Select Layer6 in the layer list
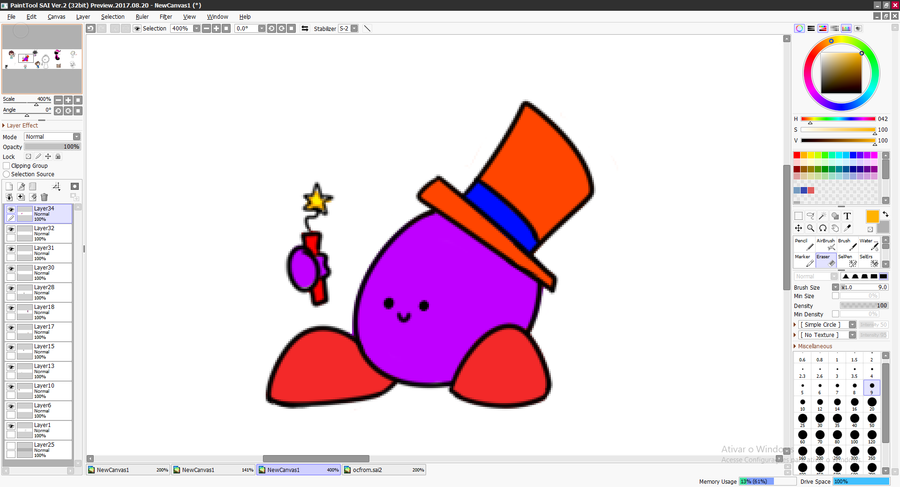 38,411
